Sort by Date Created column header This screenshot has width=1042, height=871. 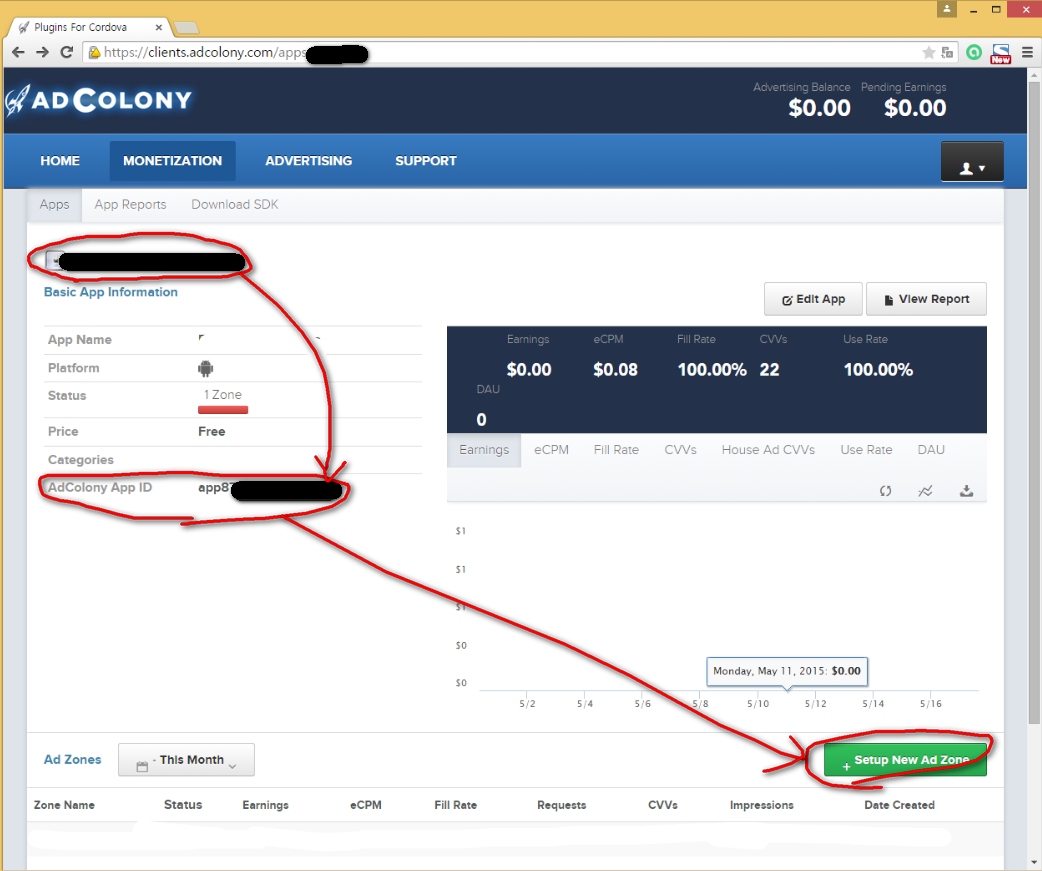[x=899, y=805]
